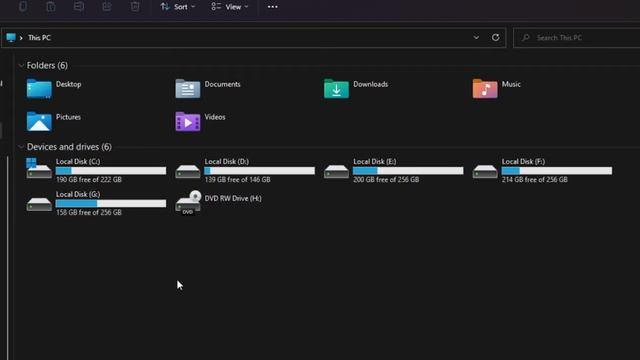Collapse the Devices and drives (6) group

click(x=21, y=147)
